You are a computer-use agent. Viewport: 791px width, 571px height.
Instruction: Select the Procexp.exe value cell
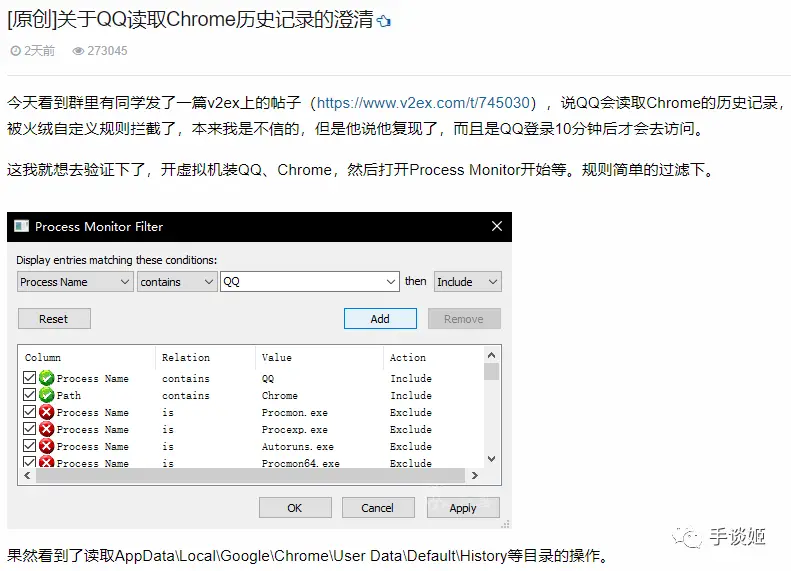coord(295,430)
